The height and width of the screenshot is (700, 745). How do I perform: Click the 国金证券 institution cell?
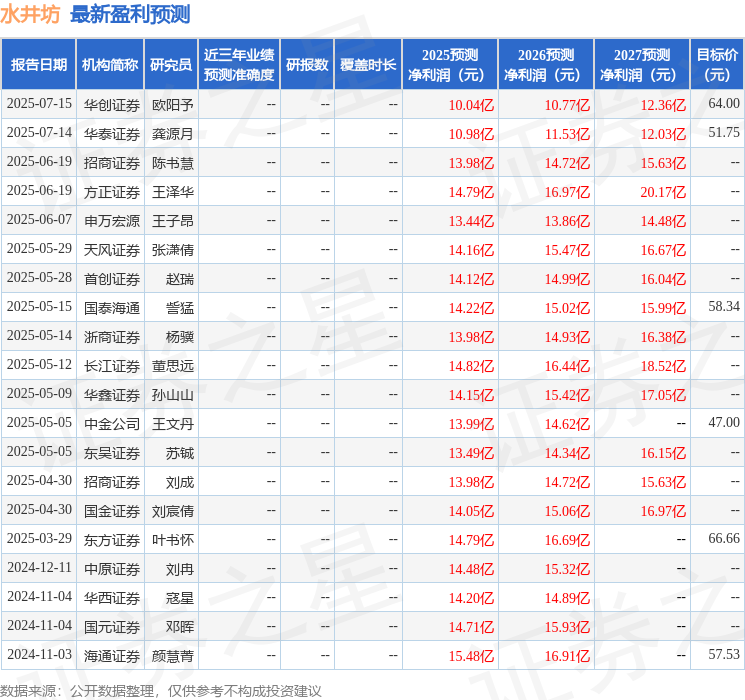click(112, 510)
